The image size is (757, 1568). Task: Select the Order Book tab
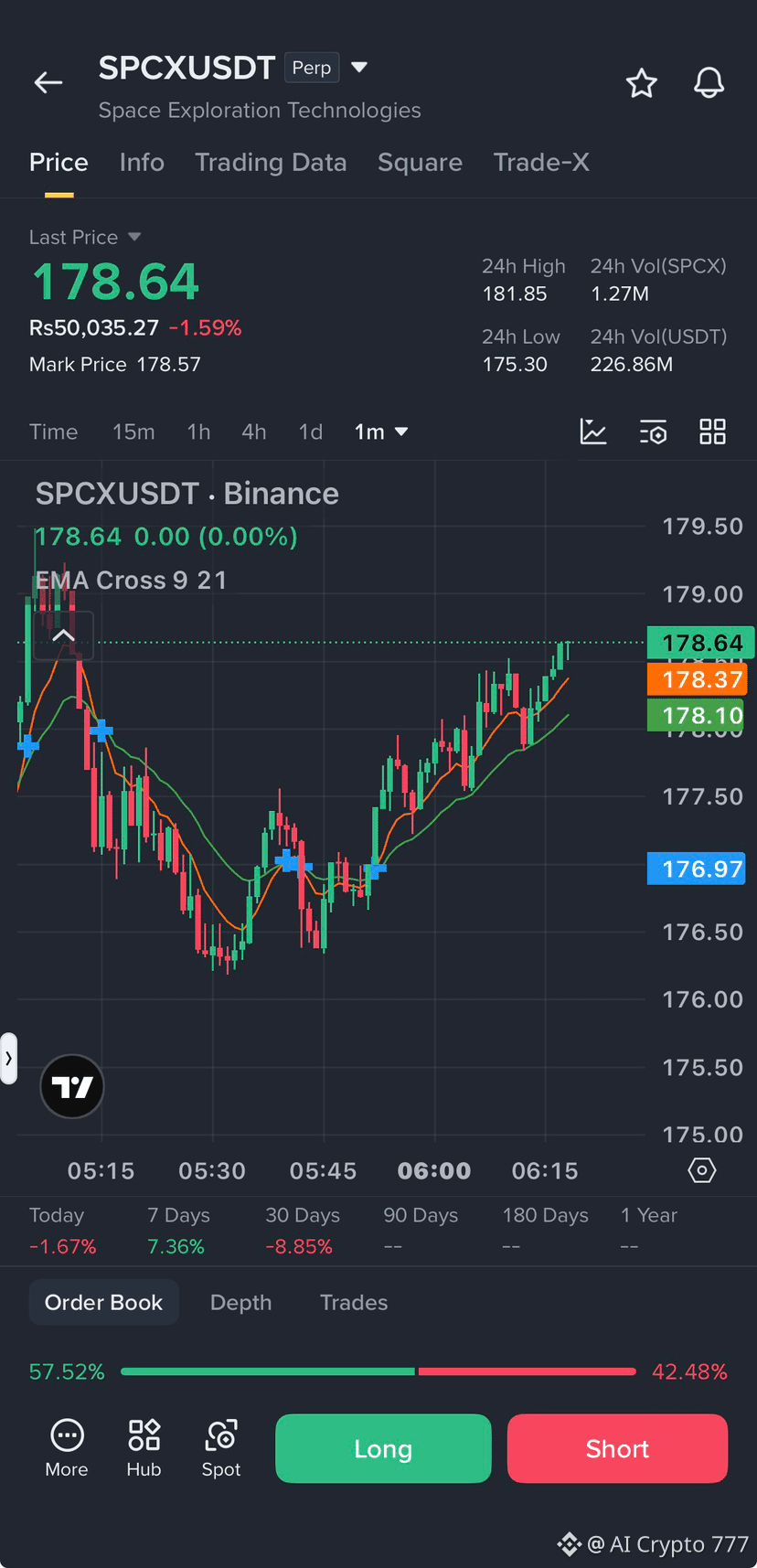tap(103, 1302)
